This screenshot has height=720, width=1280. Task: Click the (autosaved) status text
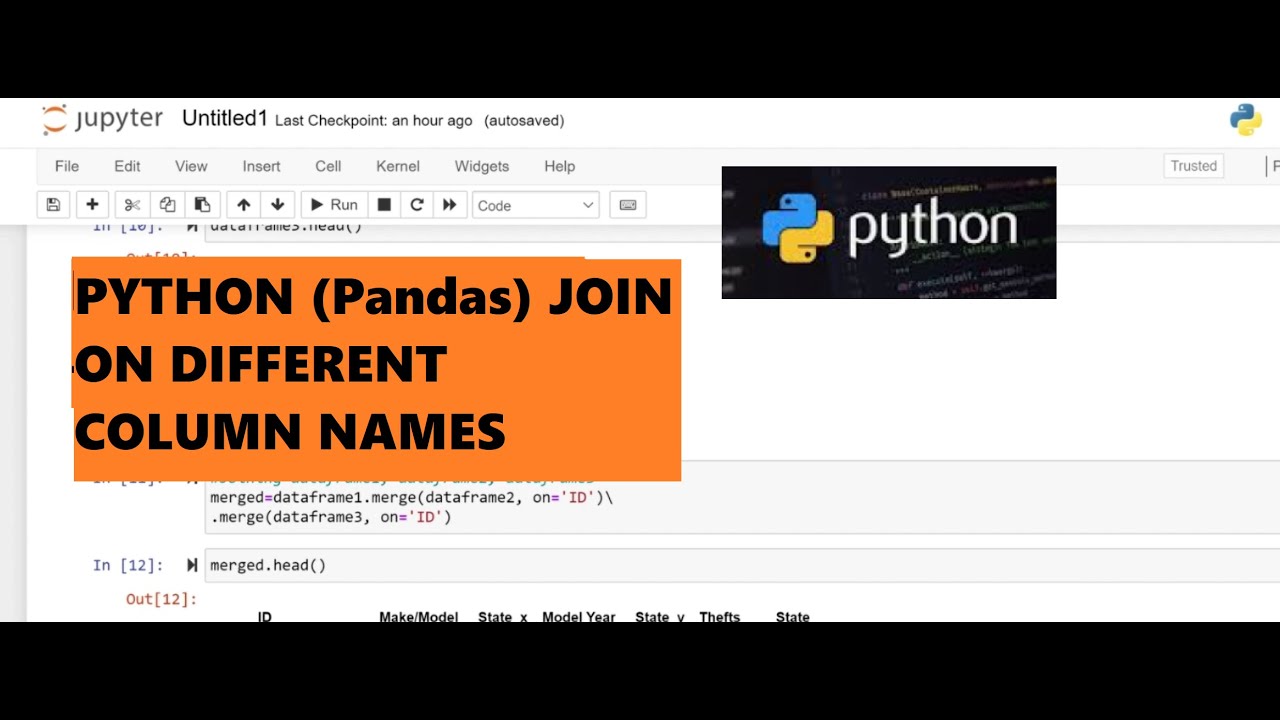point(524,121)
